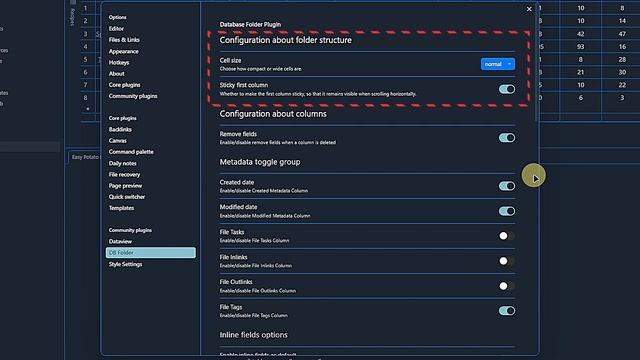Open About settings section

coord(116,74)
